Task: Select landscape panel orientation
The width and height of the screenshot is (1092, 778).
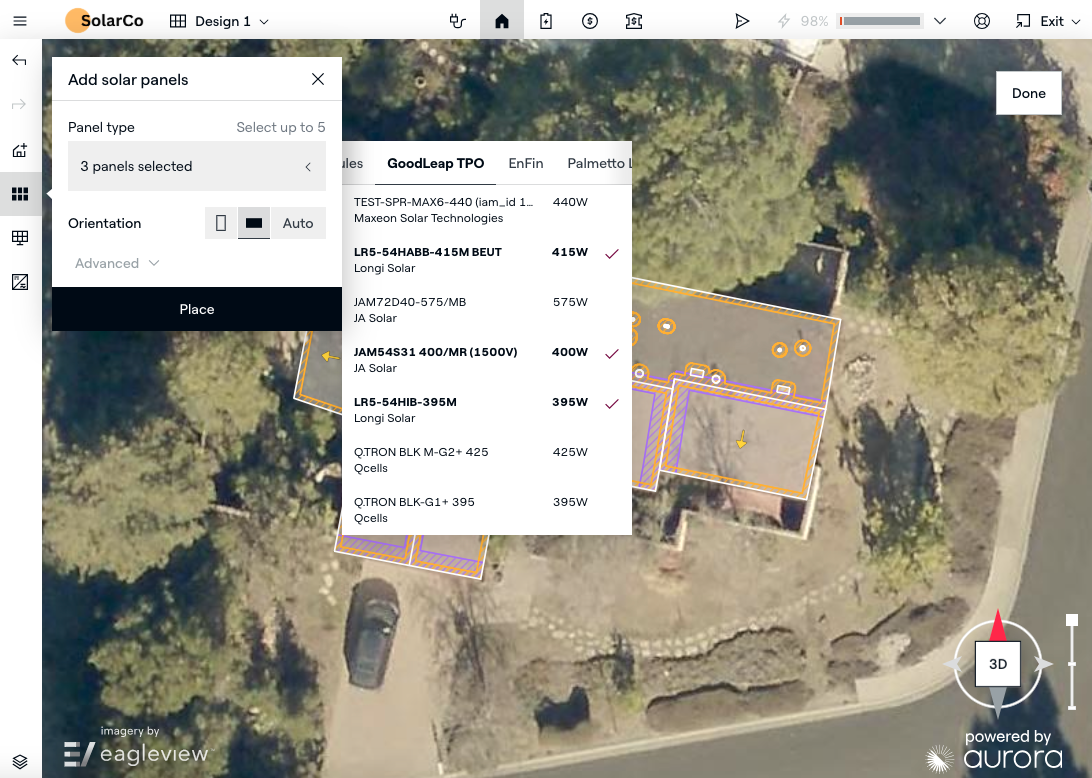Action: pos(254,223)
